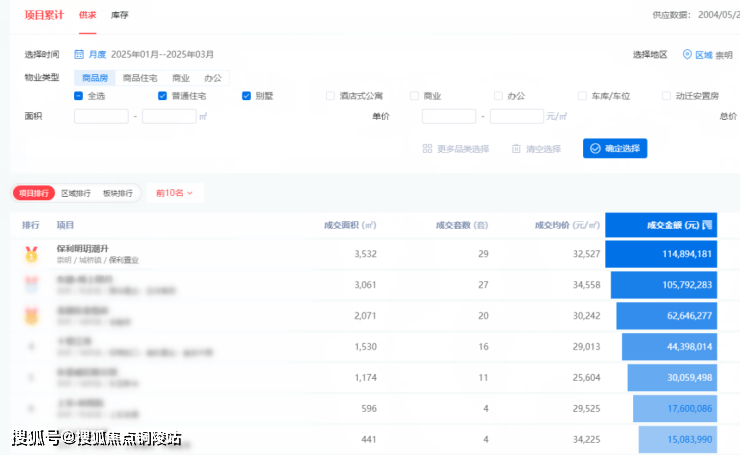Click the location pin icon beside 区域
The height and width of the screenshot is (455, 740).
coord(687,54)
